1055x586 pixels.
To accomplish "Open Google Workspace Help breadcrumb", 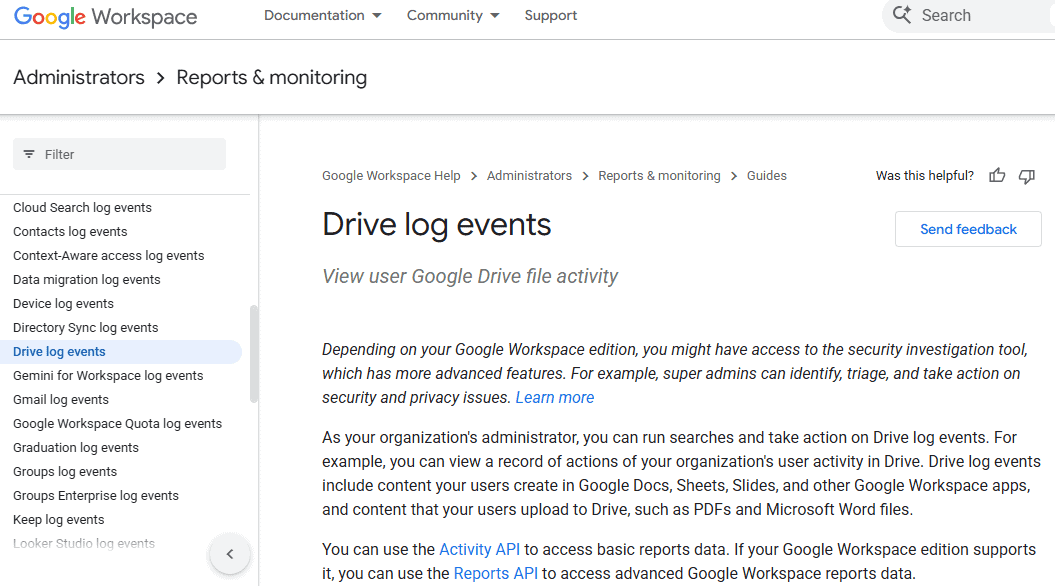I will tap(391, 176).
